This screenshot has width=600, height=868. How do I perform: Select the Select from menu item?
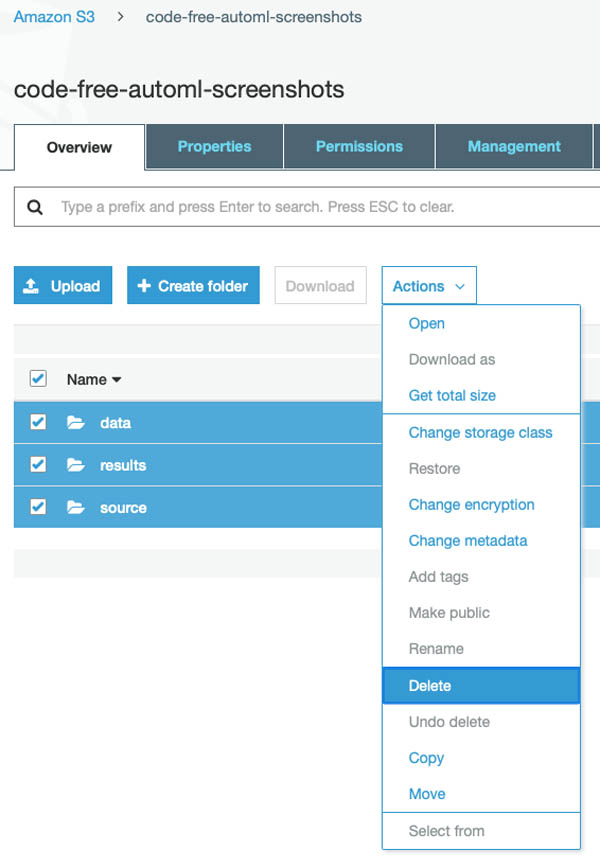[481, 830]
